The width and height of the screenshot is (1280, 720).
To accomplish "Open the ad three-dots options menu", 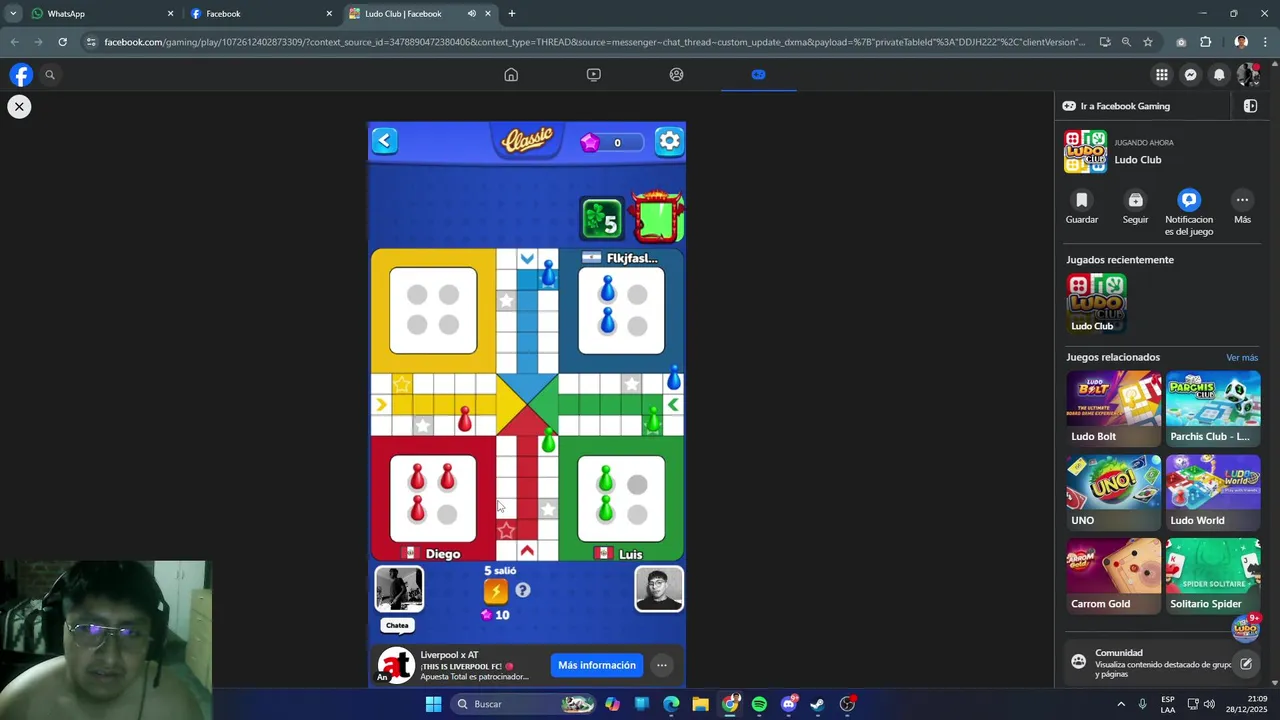I will [x=661, y=665].
